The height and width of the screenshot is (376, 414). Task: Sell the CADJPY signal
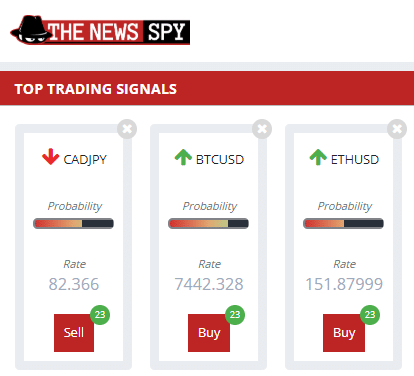tap(74, 333)
